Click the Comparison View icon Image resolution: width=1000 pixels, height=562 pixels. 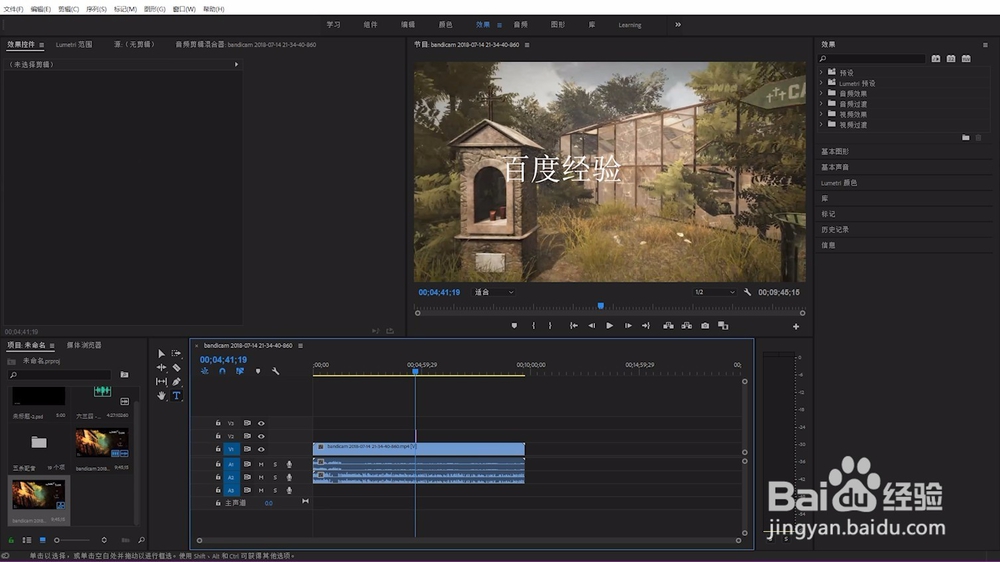coord(723,326)
